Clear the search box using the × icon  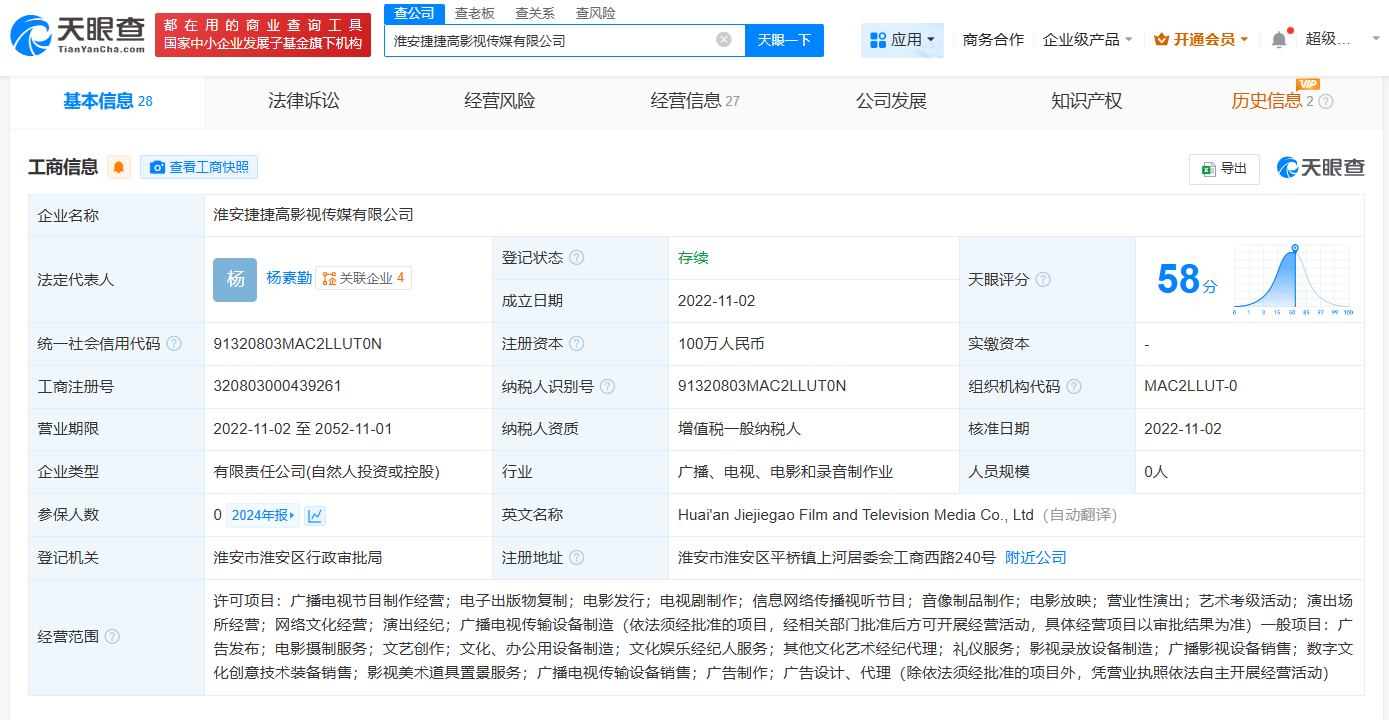725,40
